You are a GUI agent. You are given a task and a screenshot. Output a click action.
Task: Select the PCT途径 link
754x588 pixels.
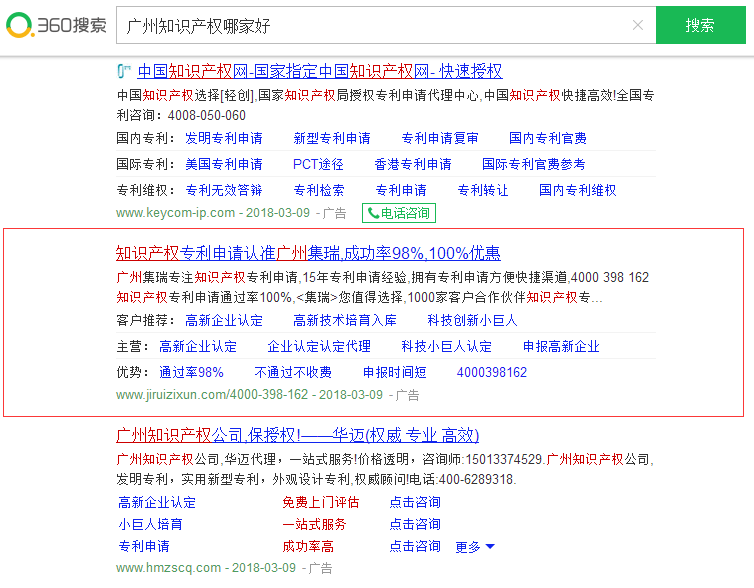pyautogui.click(x=318, y=164)
